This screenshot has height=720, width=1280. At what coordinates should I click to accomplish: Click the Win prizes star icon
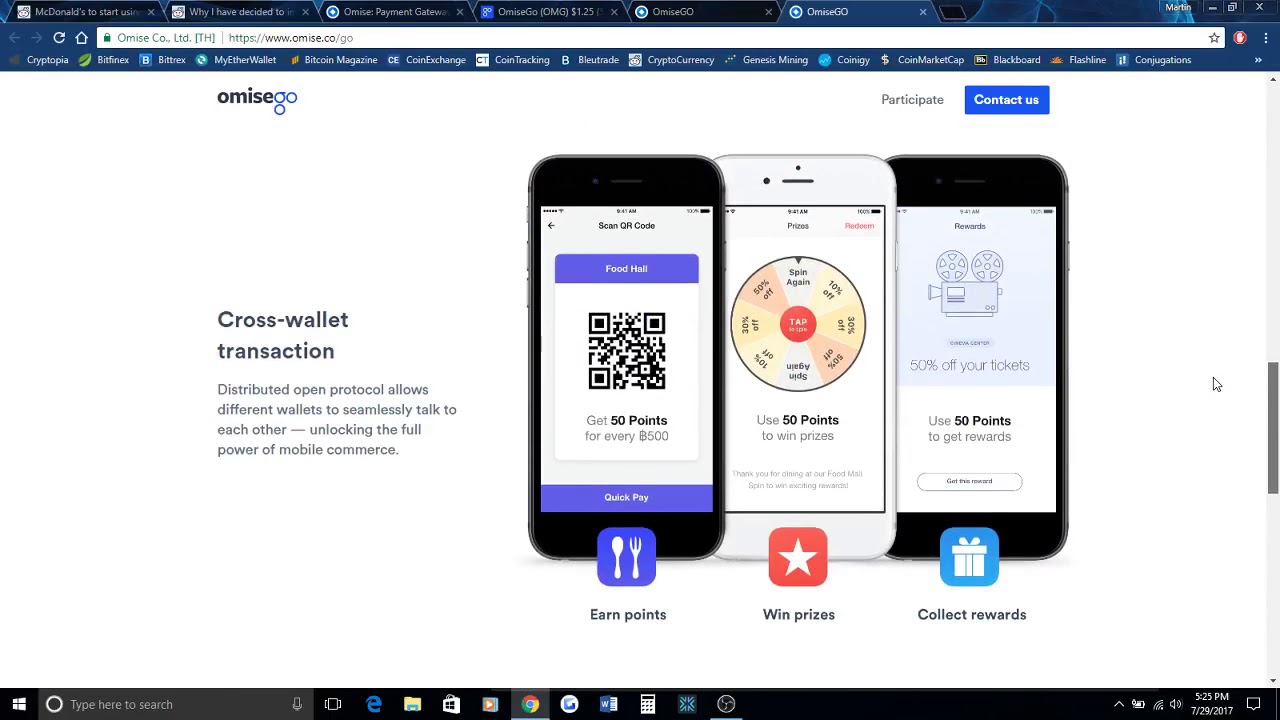(x=798, y=557)
